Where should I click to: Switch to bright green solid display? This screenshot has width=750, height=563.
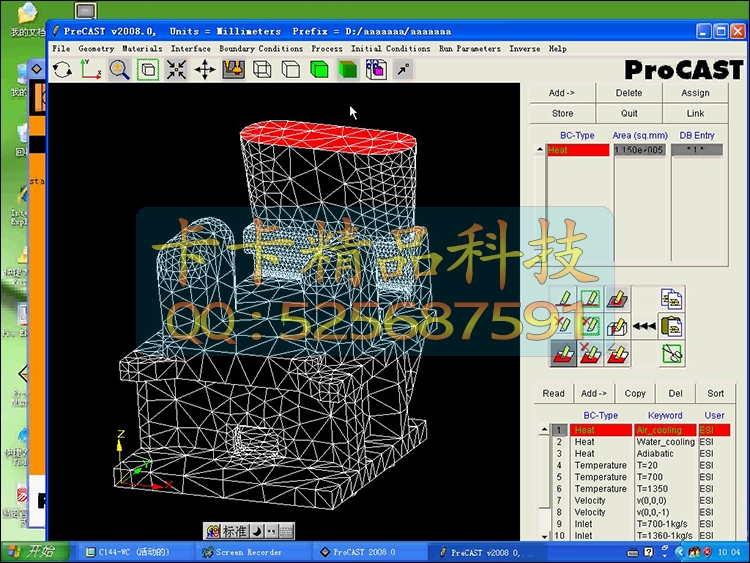click(x=319, y=70)
